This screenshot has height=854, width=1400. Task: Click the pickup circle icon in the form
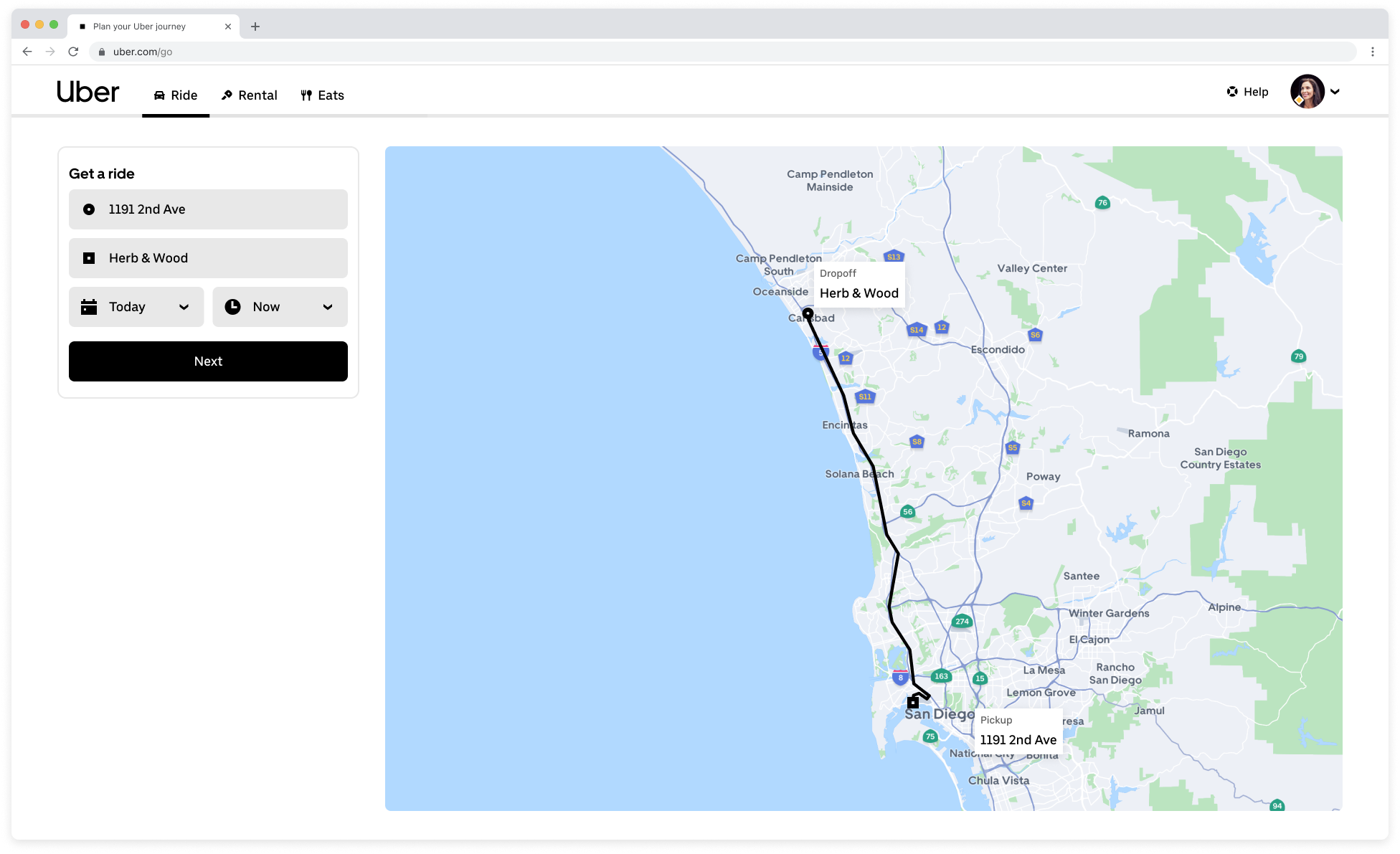89,209
